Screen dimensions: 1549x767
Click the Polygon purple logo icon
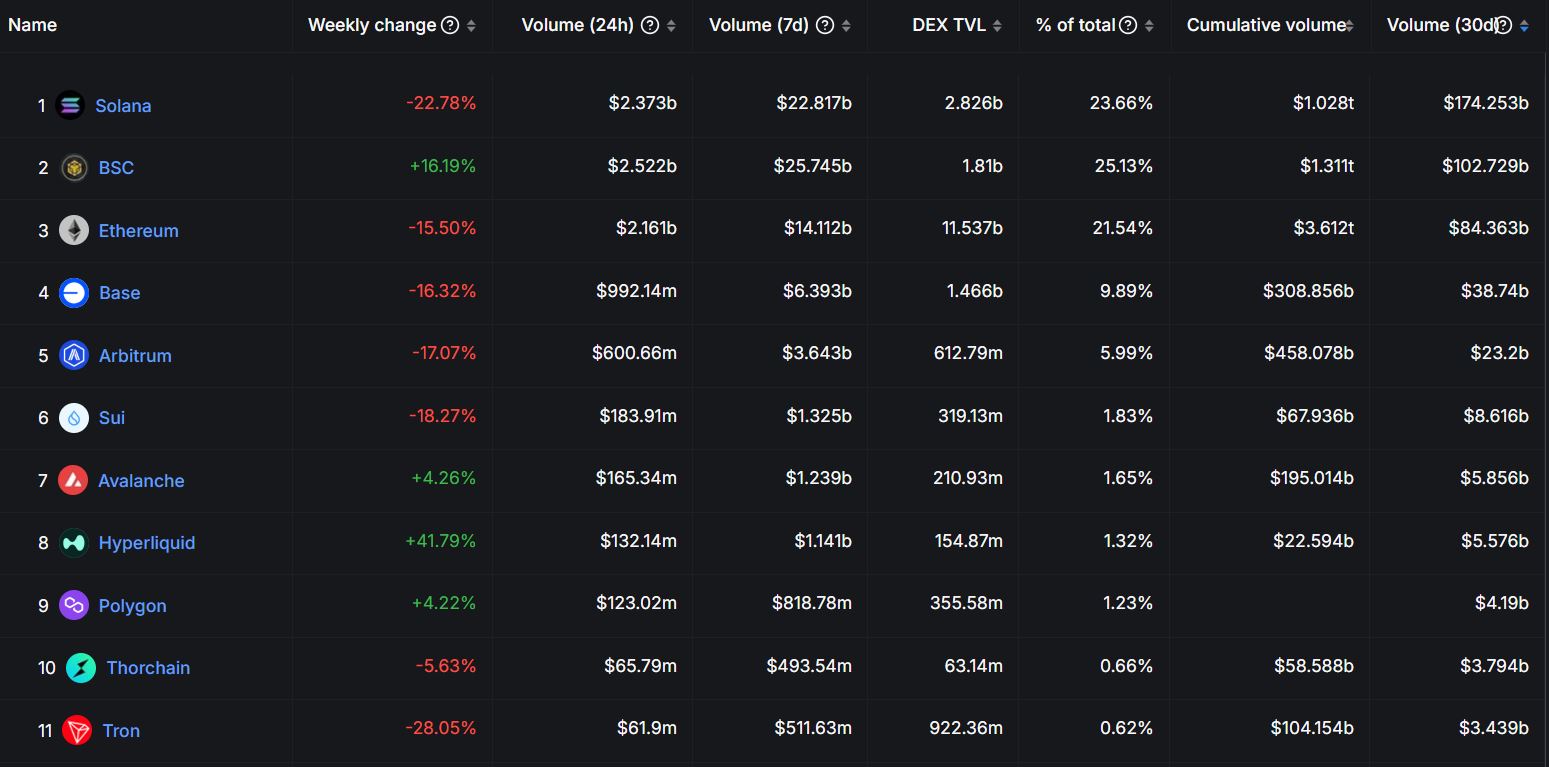click(74, 605)
